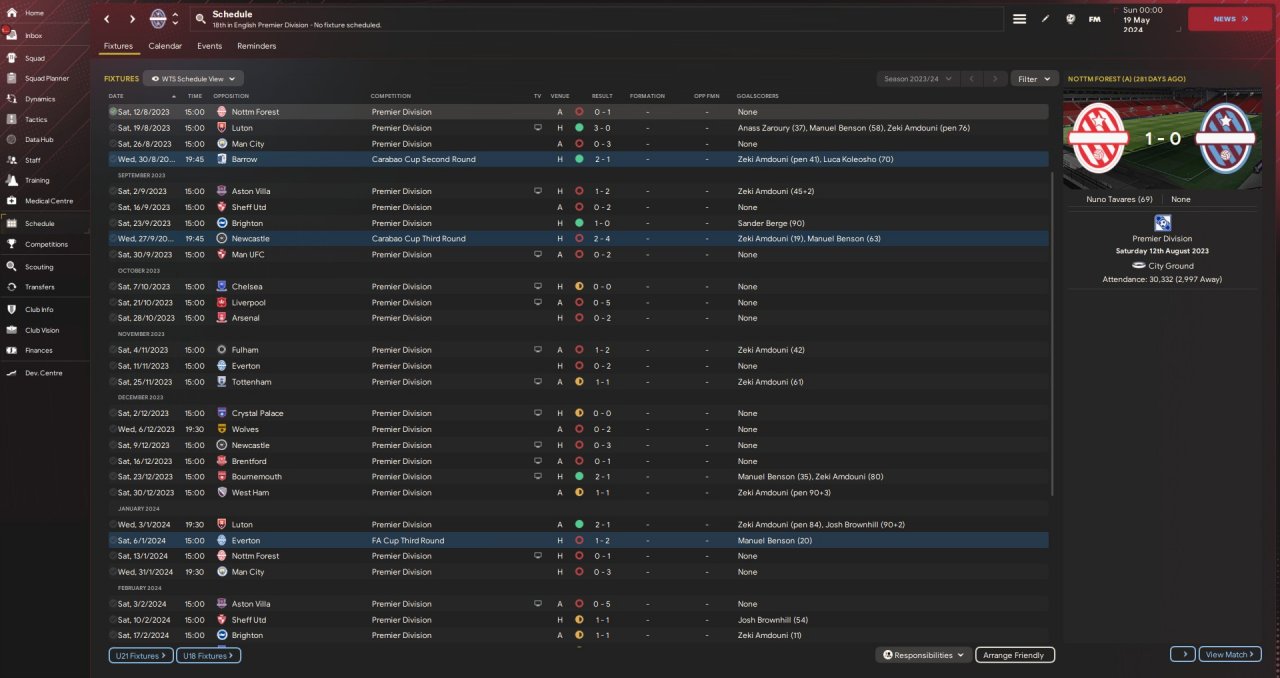Switch to the Fixtures tab
Image resolution: width=1280 pixels, height=678 pixels.
[118, 46]
